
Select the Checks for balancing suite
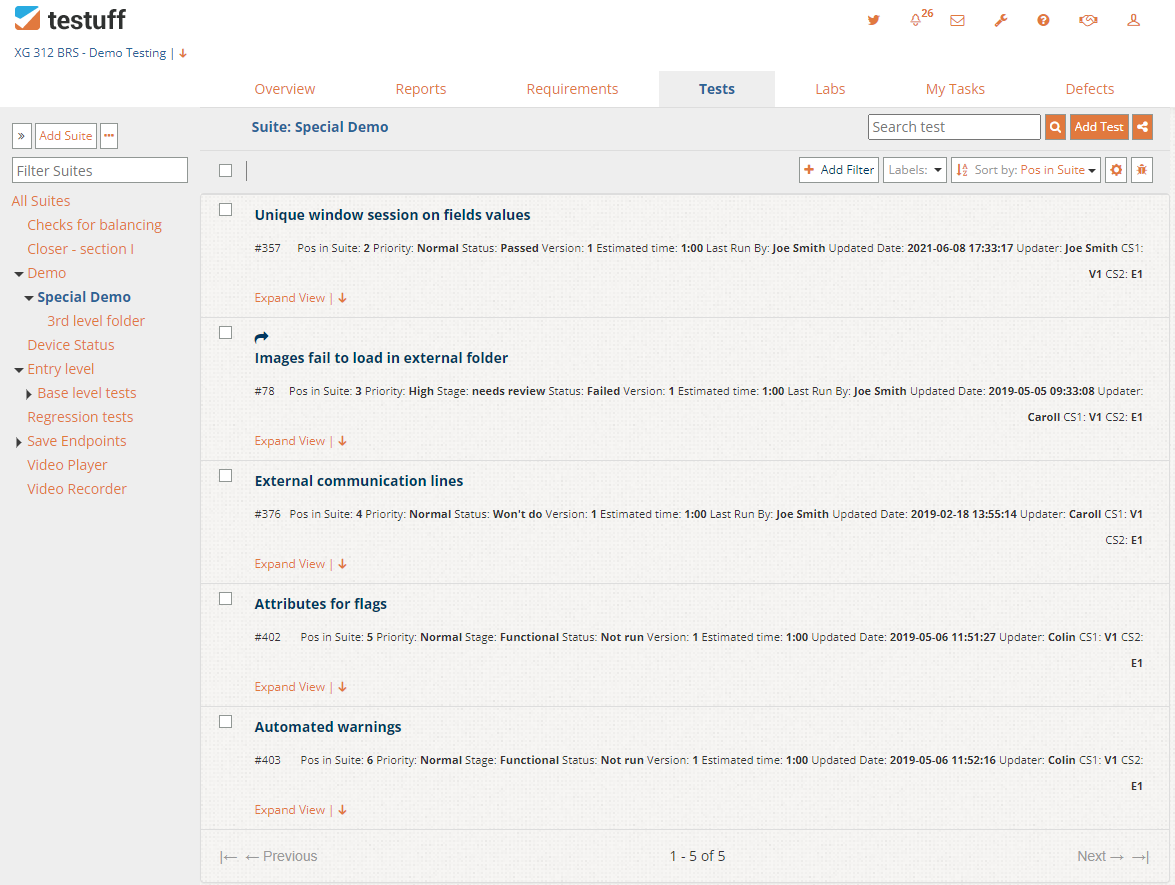click(x=94, y=225)
